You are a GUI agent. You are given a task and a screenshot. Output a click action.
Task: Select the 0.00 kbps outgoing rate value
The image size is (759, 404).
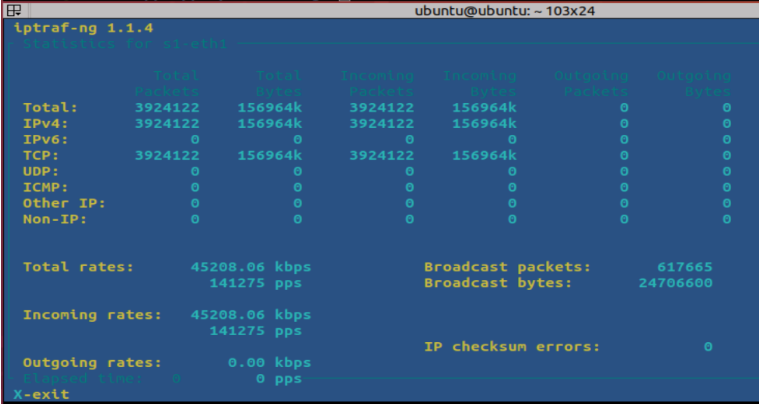tap(270, 363)
